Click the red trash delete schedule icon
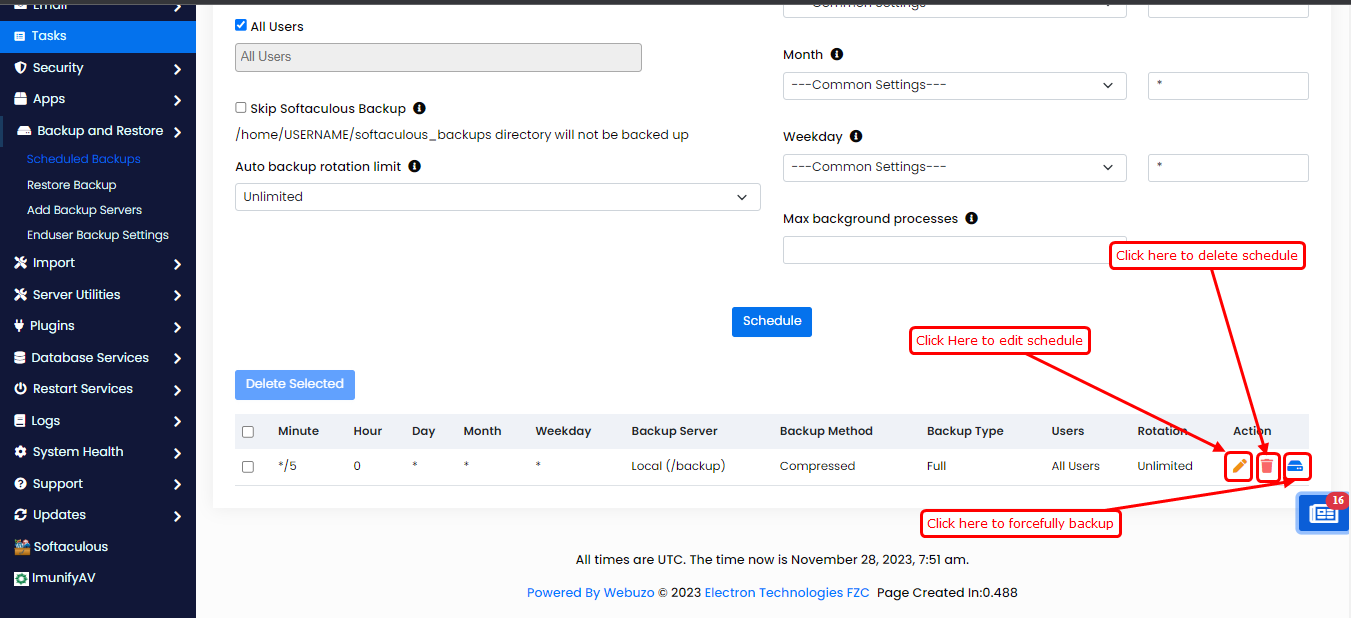The width and height of the screenshot is (1351, 618). tap(1267, 466)
